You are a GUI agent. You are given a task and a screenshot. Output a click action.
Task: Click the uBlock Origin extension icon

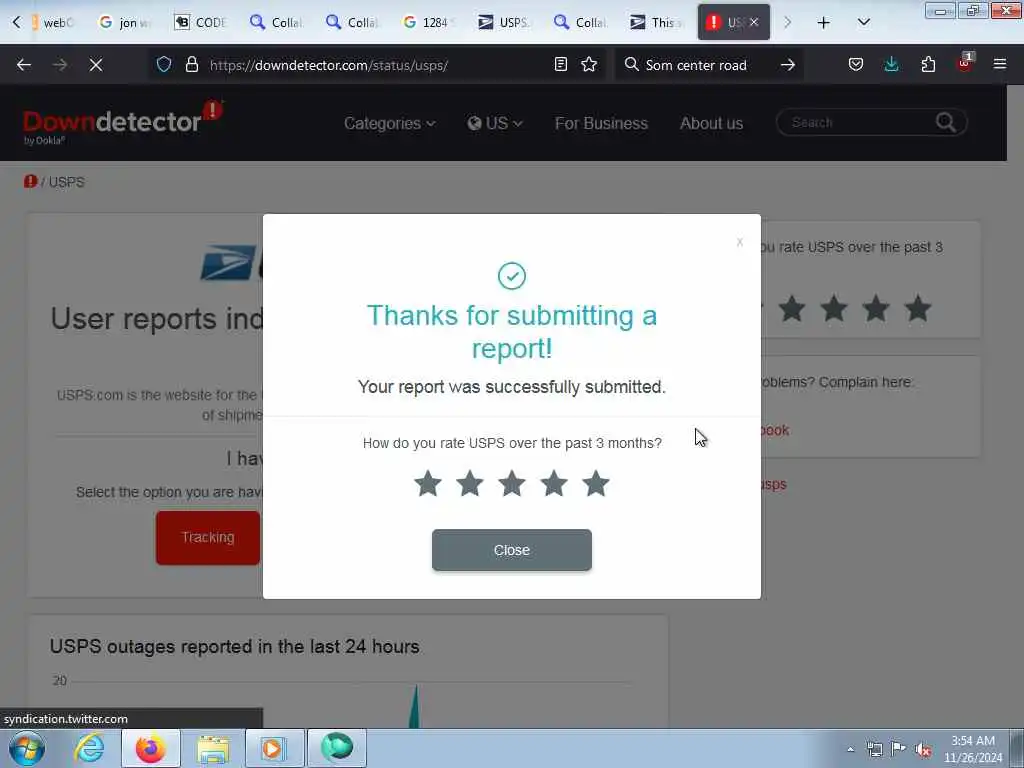click(964, 63)
